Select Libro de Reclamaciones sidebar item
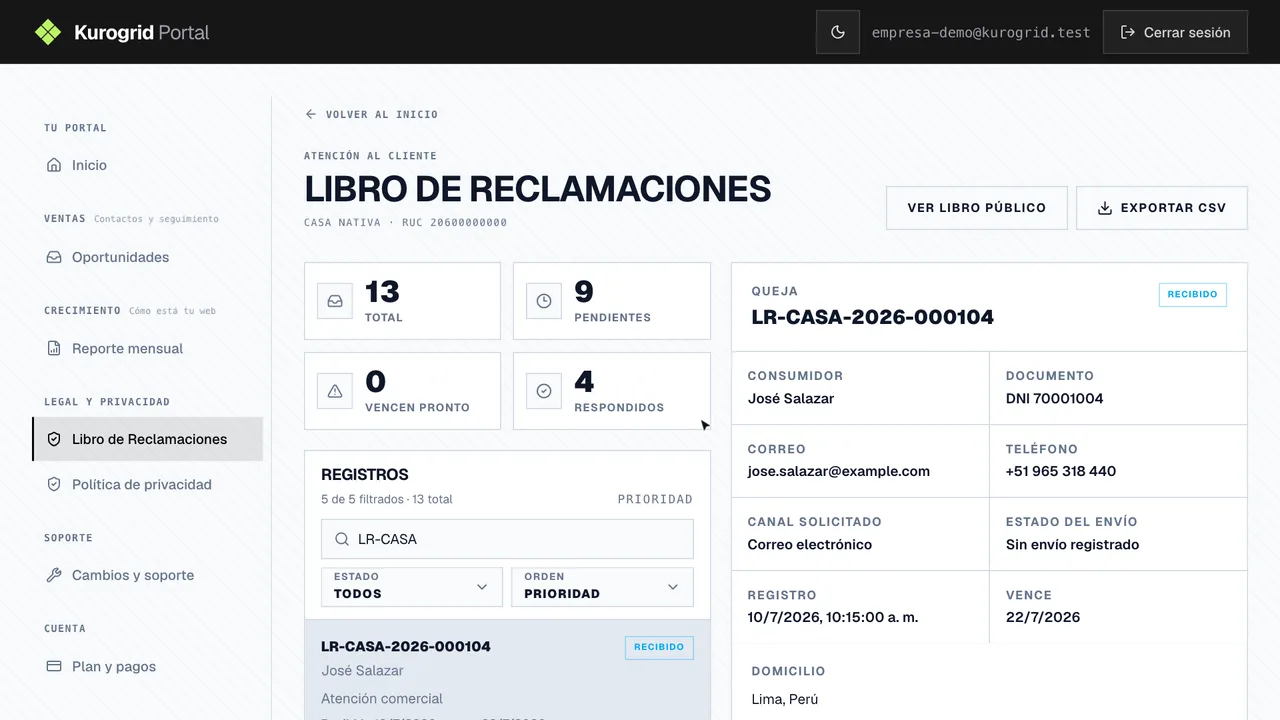 point(148,439)
